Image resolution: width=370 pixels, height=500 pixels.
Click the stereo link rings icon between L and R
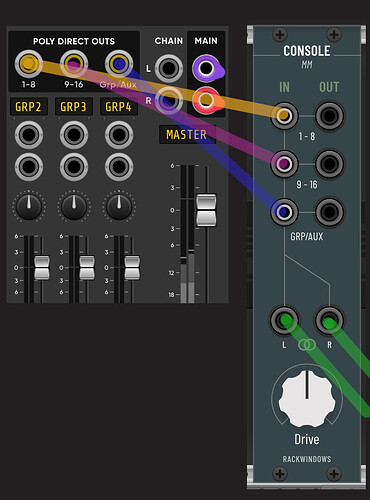click(x=307, y=345)
